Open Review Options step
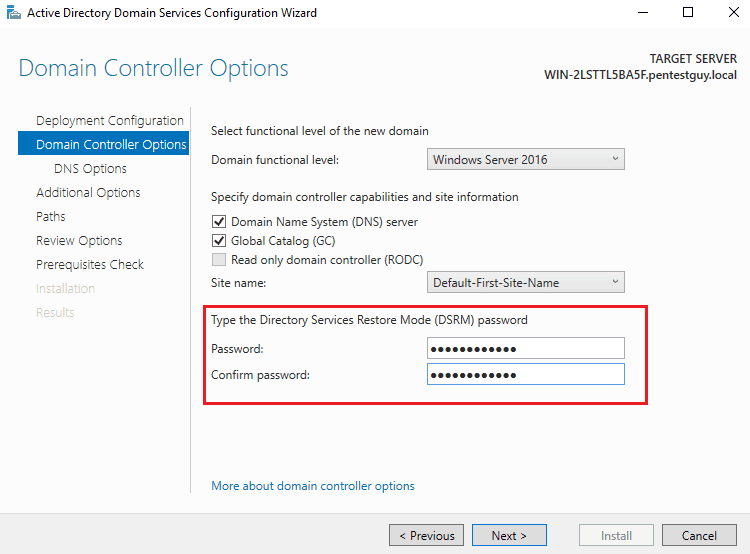 [x=79, y=240]
